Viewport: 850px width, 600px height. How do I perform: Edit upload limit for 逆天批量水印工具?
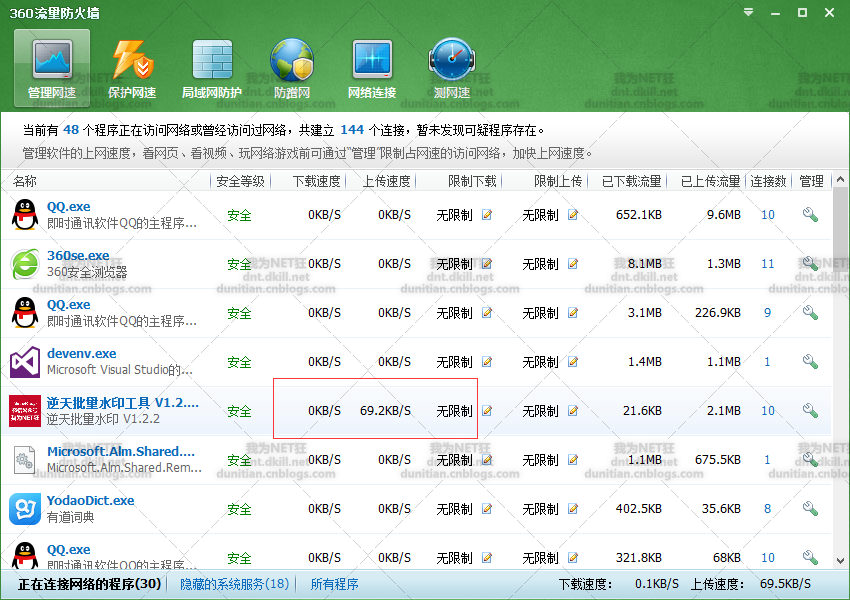[x=573, y=411]
